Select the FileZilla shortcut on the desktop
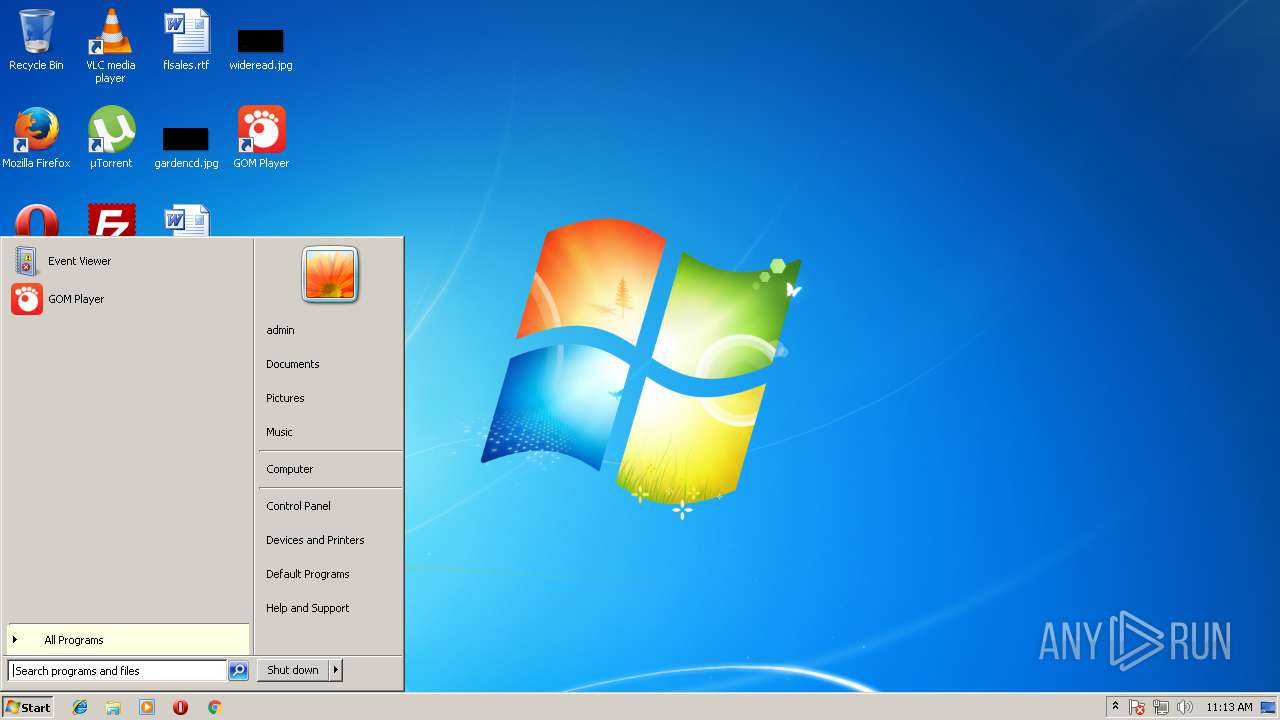 [x=111, y=221]
